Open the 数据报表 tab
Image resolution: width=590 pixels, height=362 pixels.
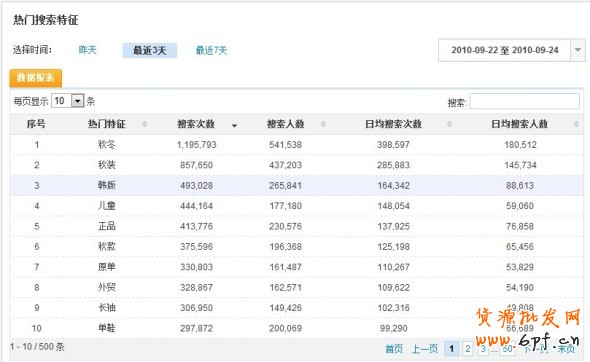36,78
